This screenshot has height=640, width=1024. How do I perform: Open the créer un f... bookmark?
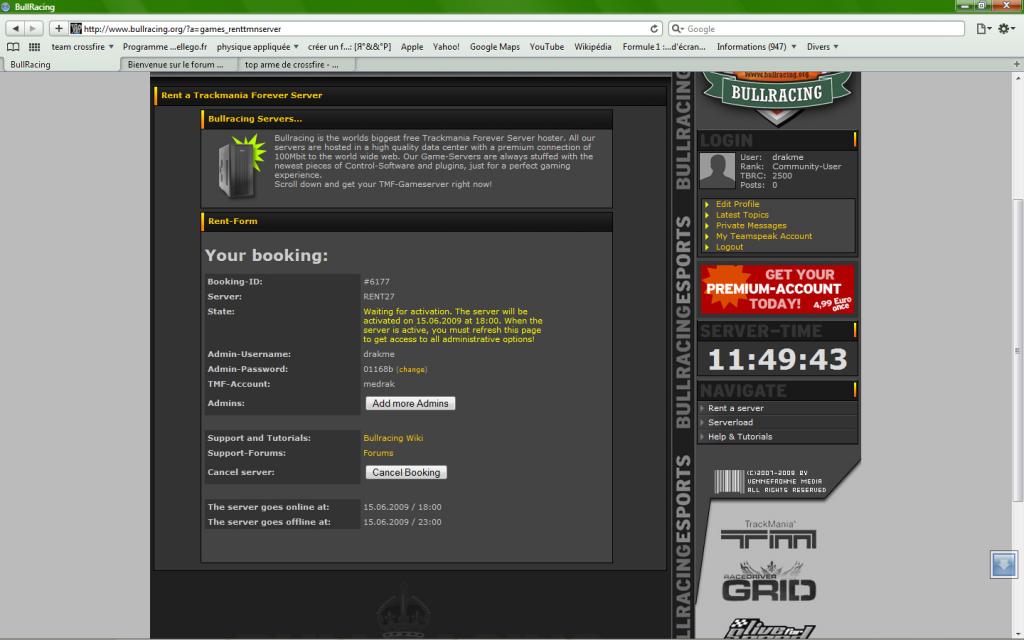(349, 47)
